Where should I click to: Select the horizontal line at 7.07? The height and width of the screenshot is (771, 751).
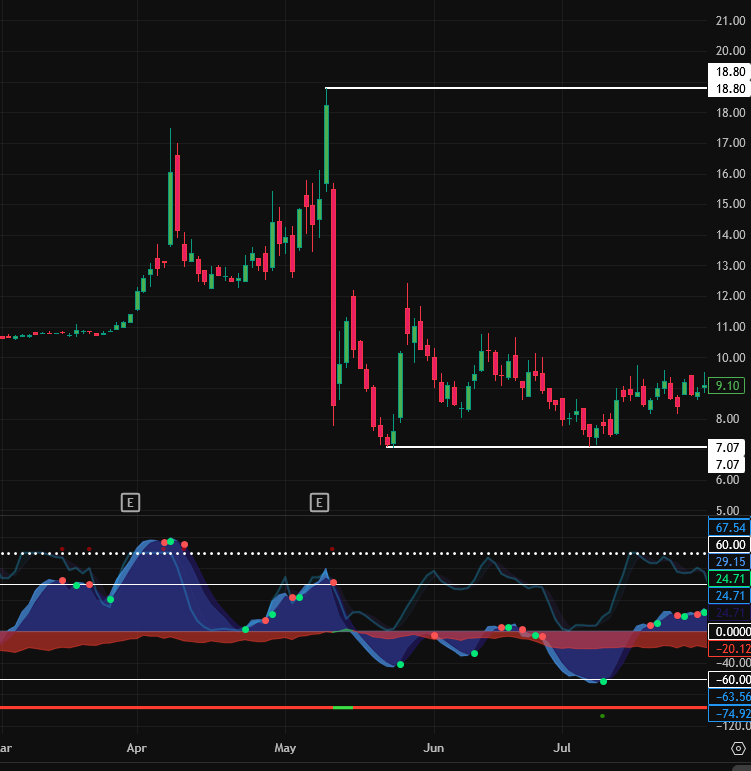[547, 447]
